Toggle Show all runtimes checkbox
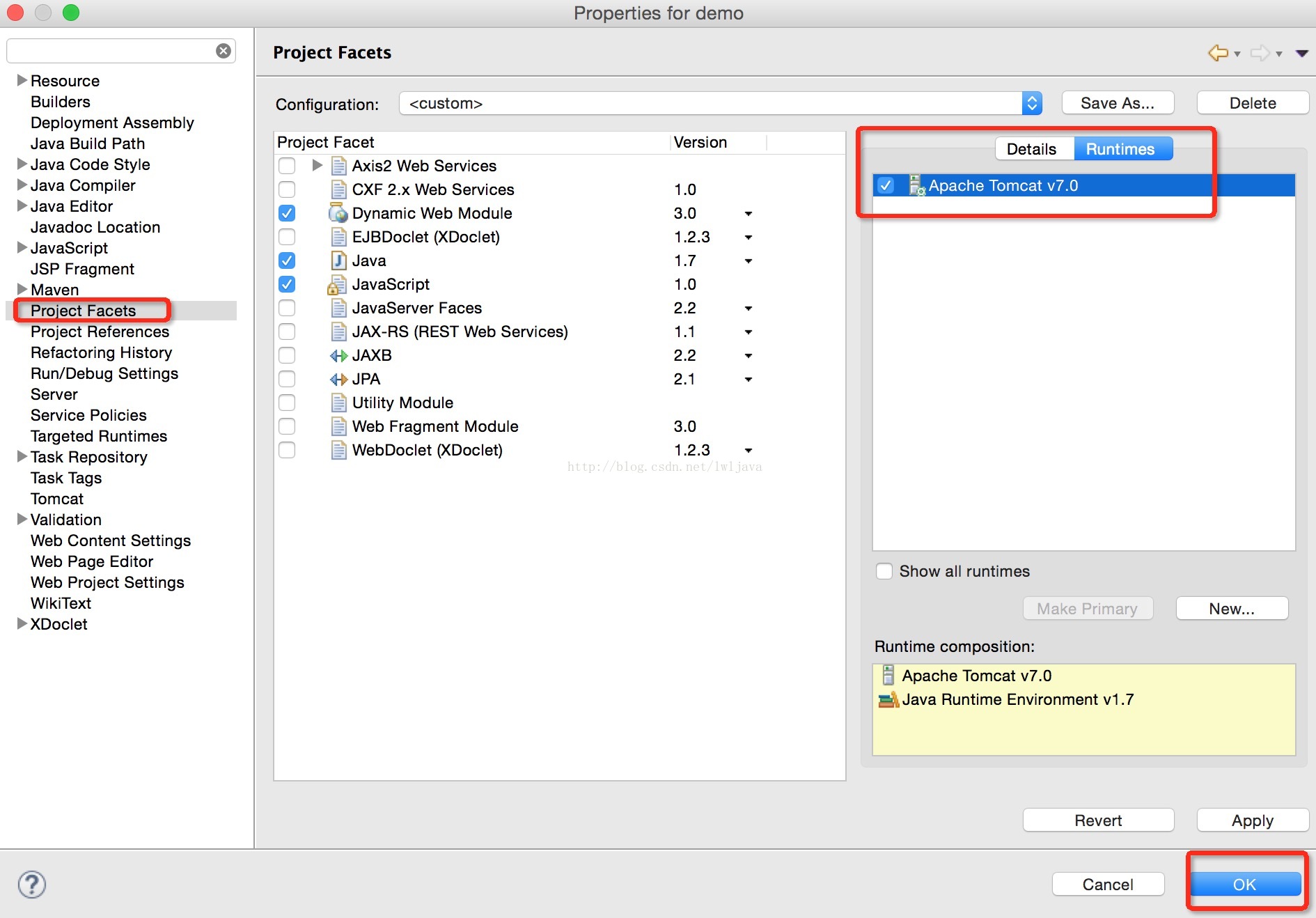Screen dimensions: 1316x918 [x=884, y=571]
